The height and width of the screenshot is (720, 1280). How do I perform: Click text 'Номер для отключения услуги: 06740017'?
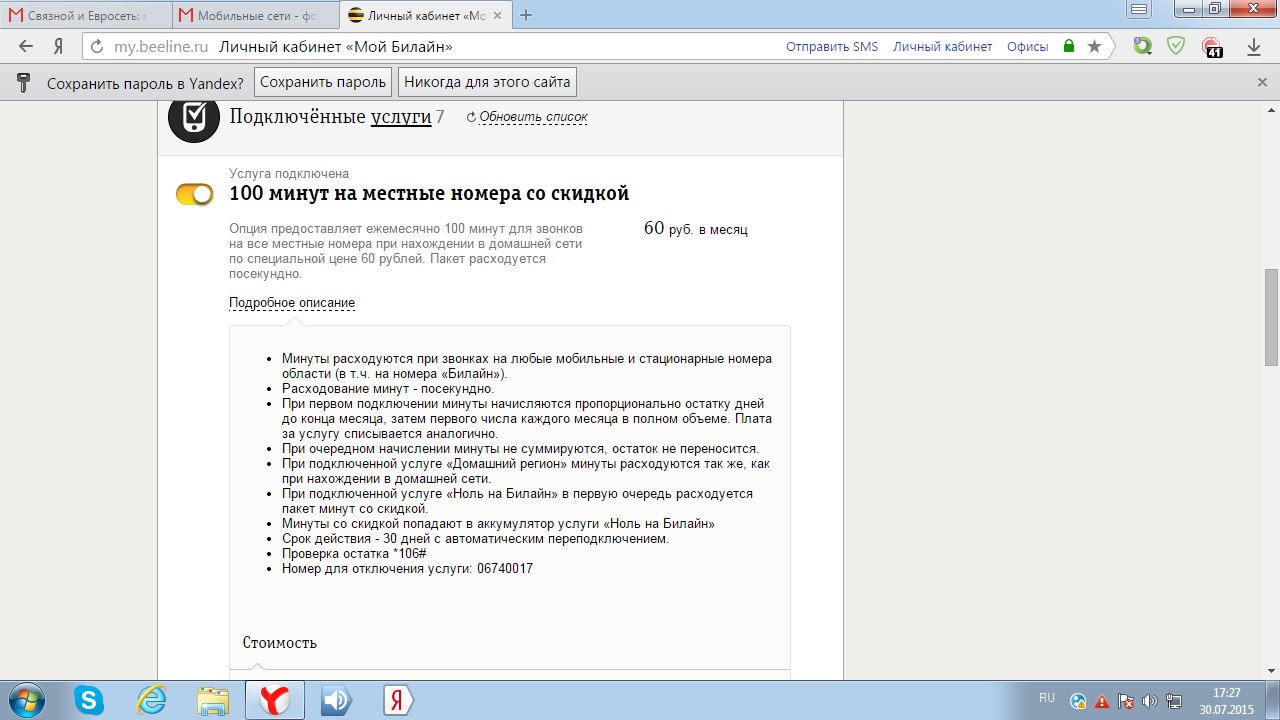coord(407,569)
